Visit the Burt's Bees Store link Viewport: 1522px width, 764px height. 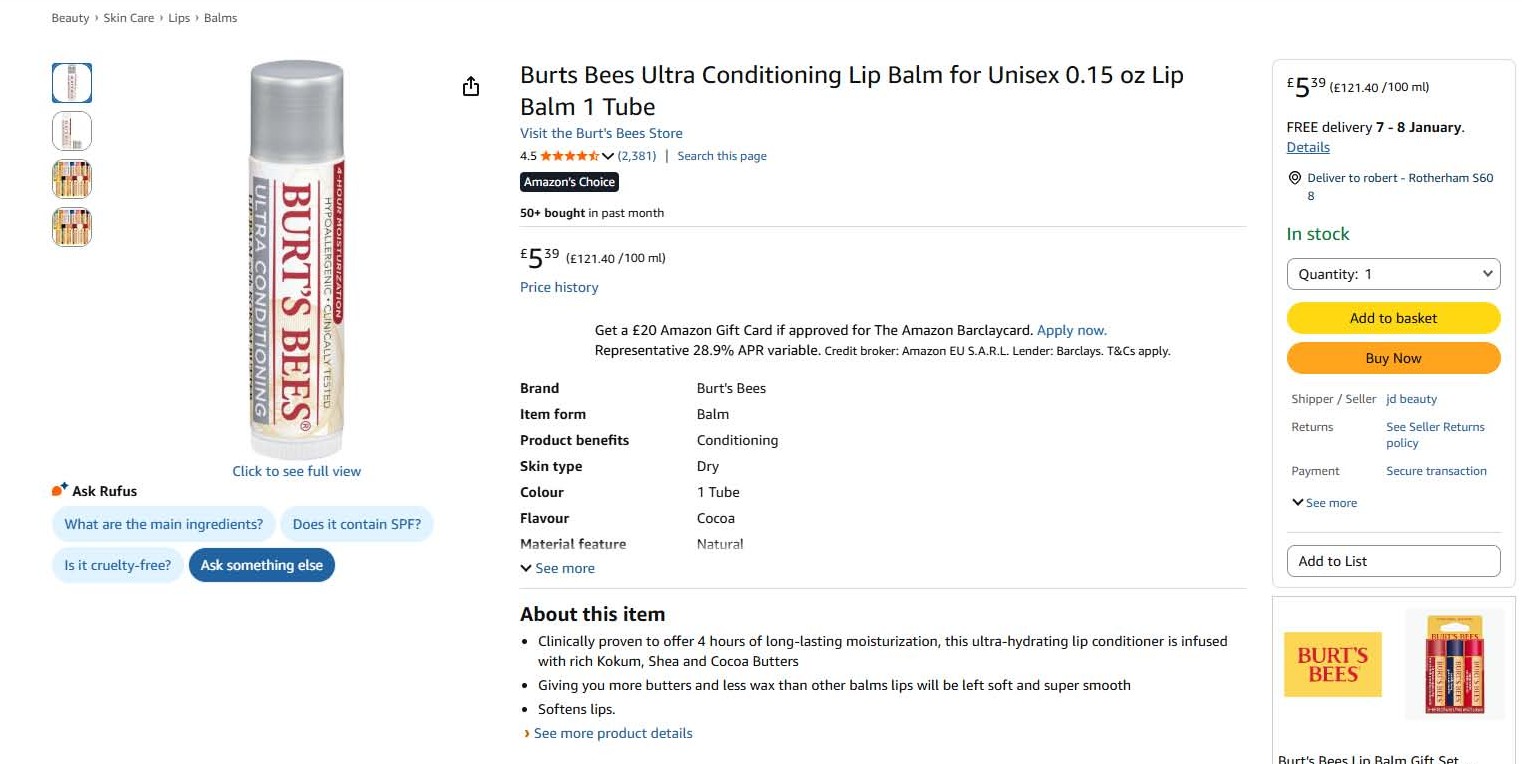[x=601, y=133]
